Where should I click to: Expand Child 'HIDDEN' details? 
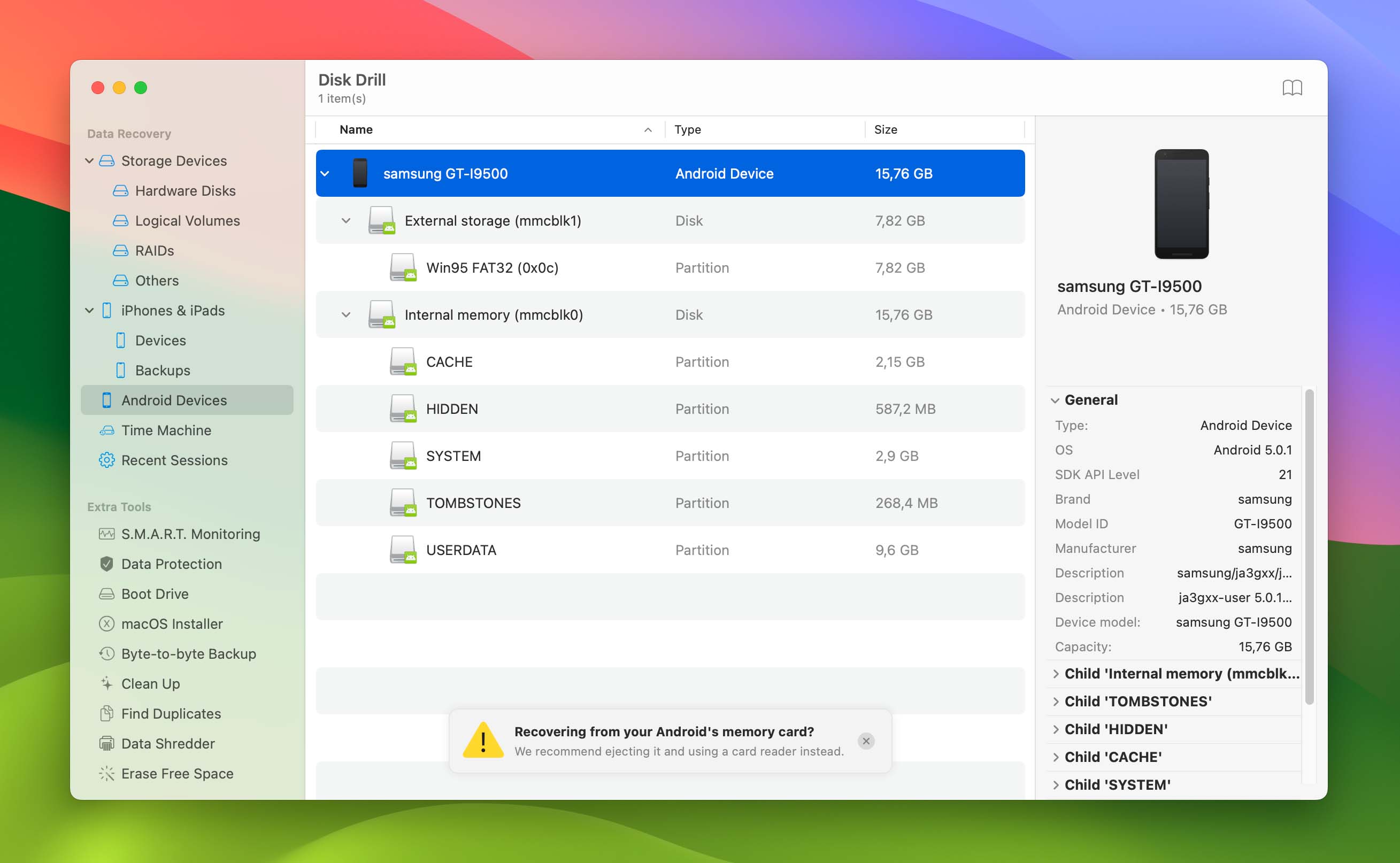pos(1055,730)
